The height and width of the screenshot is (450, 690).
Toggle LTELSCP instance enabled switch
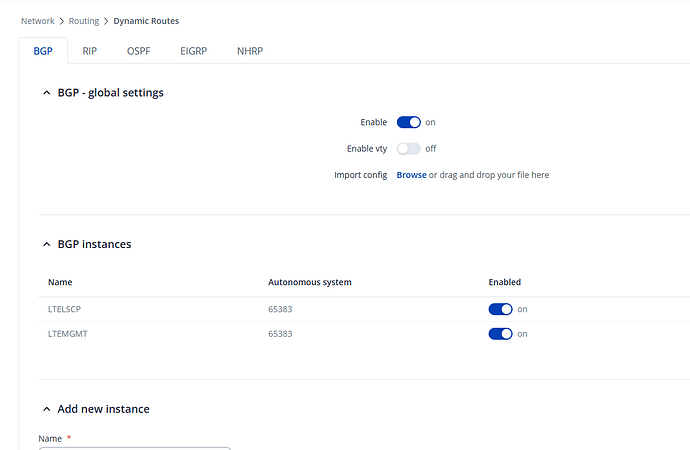[x=500, y=309]
